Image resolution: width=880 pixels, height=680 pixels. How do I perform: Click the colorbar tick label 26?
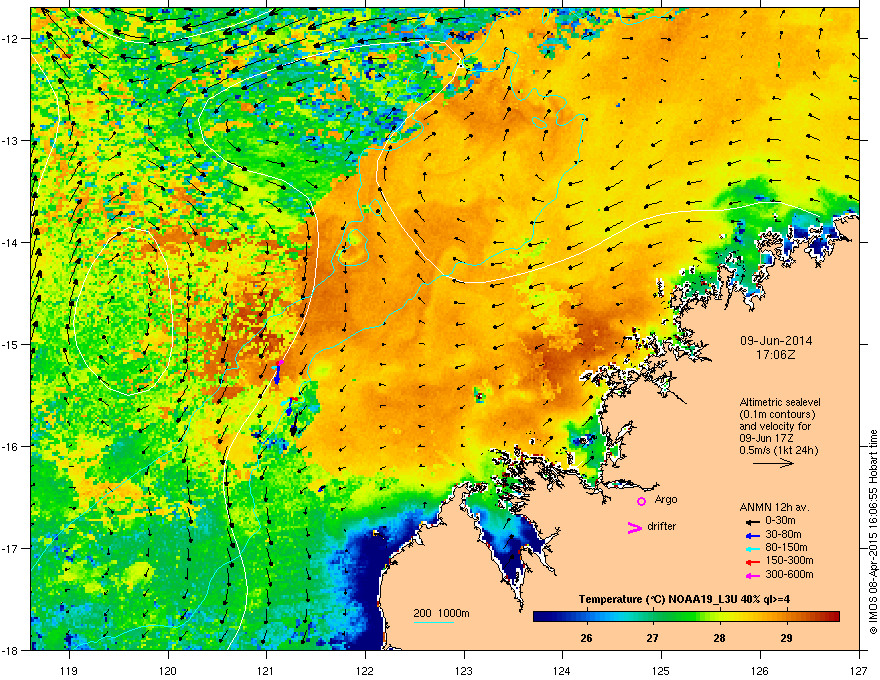tap(586, 638)
